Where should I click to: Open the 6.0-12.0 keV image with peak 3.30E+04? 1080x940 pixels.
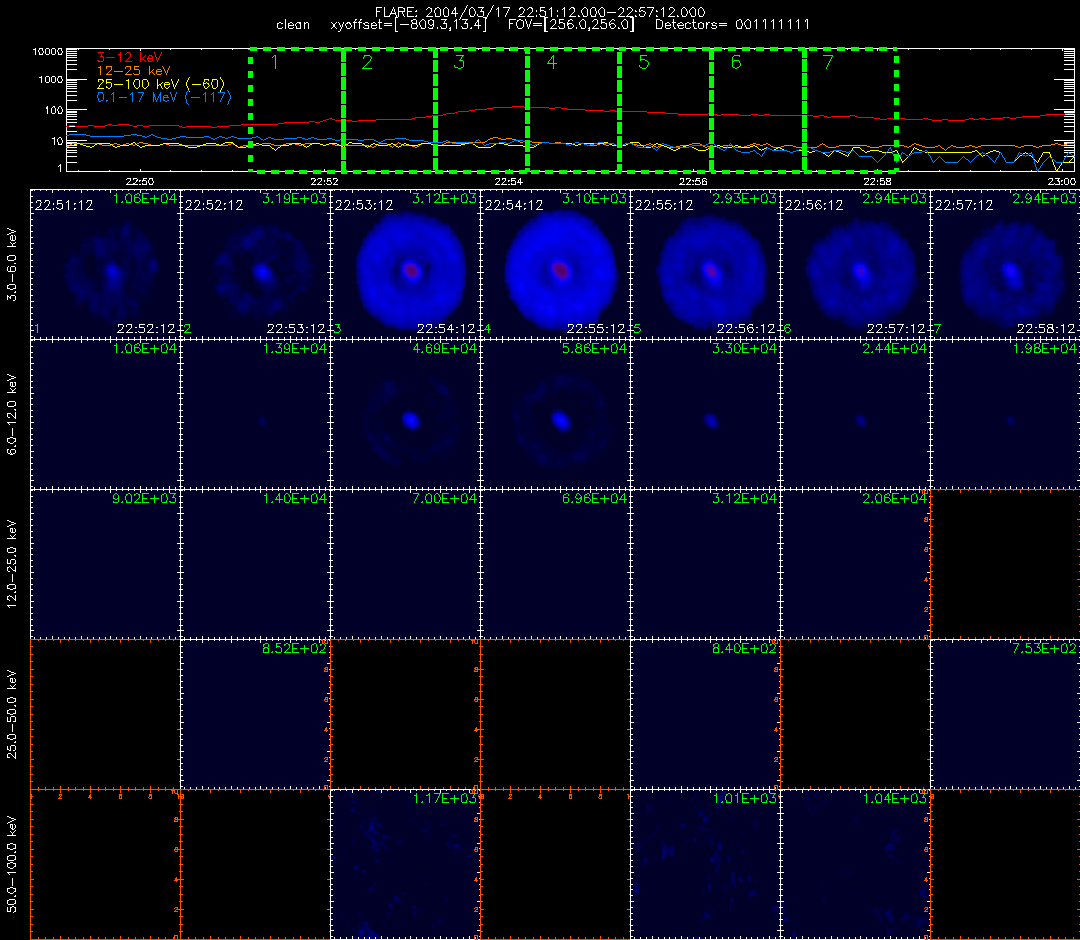pyautogui.click(x=705, y=415)
